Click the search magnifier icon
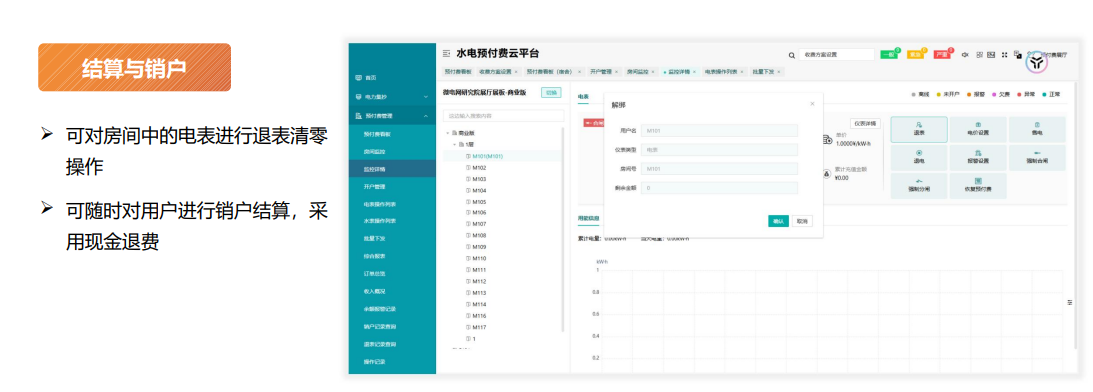 (791, 54)
